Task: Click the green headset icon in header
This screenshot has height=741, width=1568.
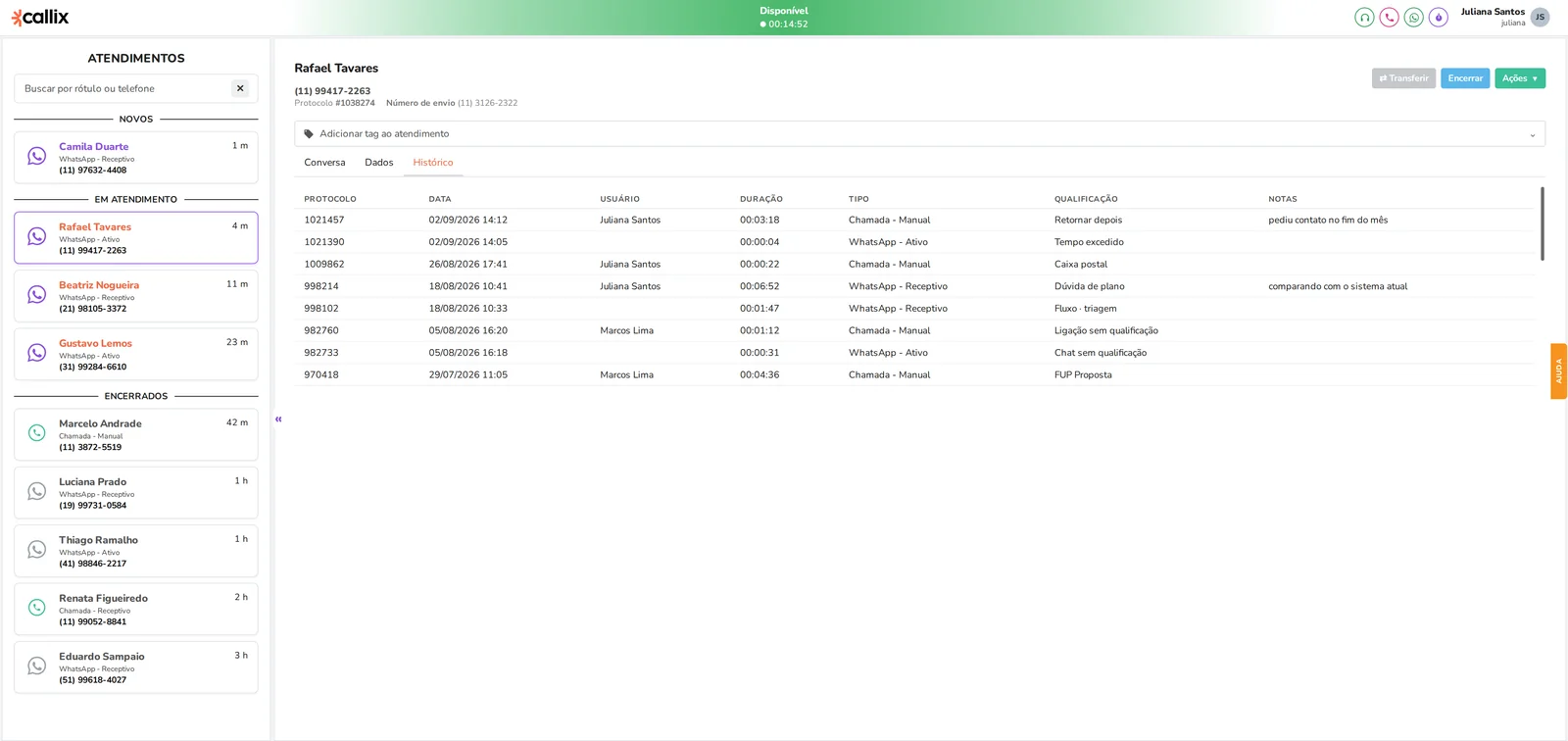Action: tap(1364, 18)
